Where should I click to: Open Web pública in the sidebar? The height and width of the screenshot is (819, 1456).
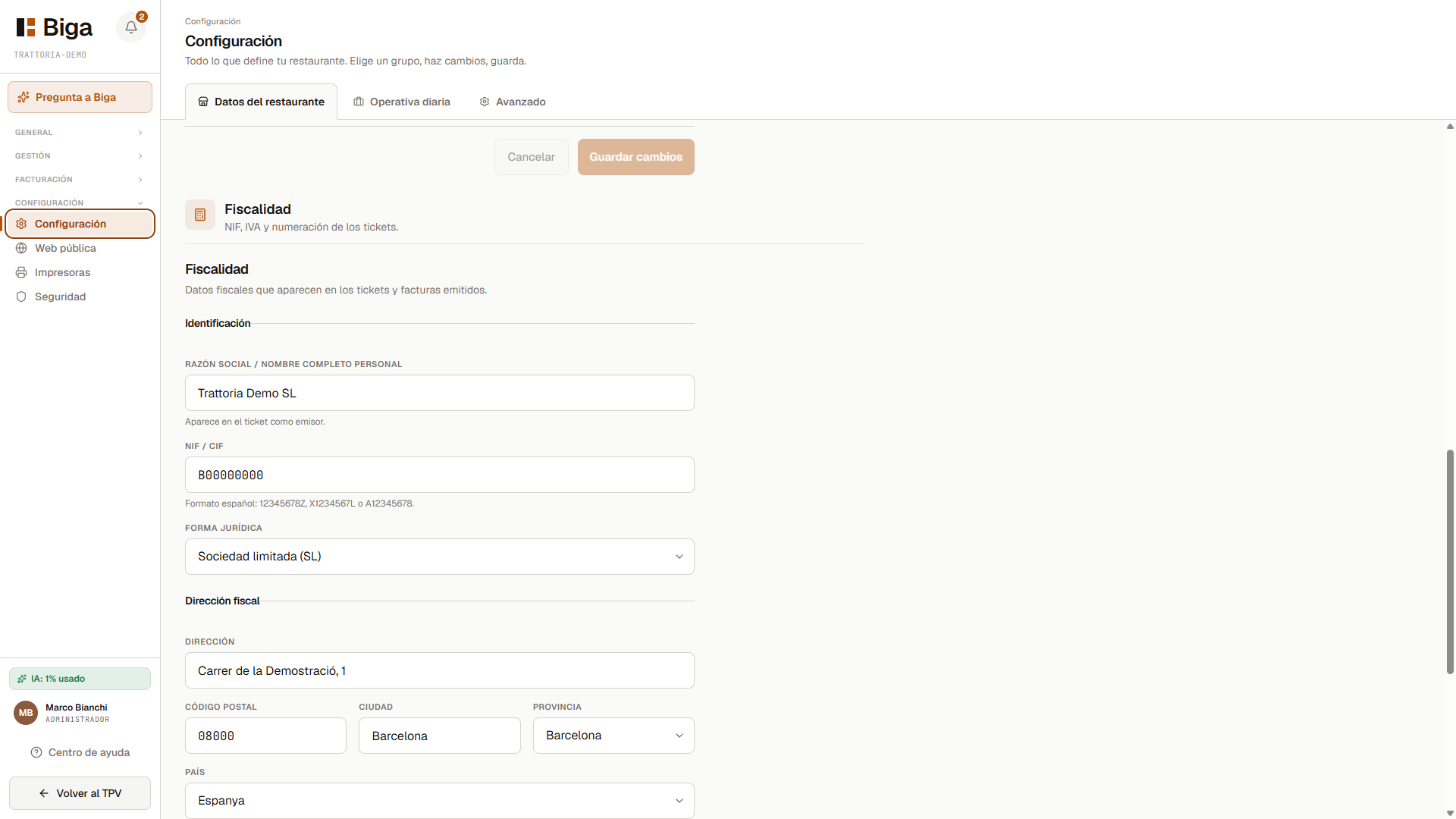pyautogui.click(x=80, y=248)
